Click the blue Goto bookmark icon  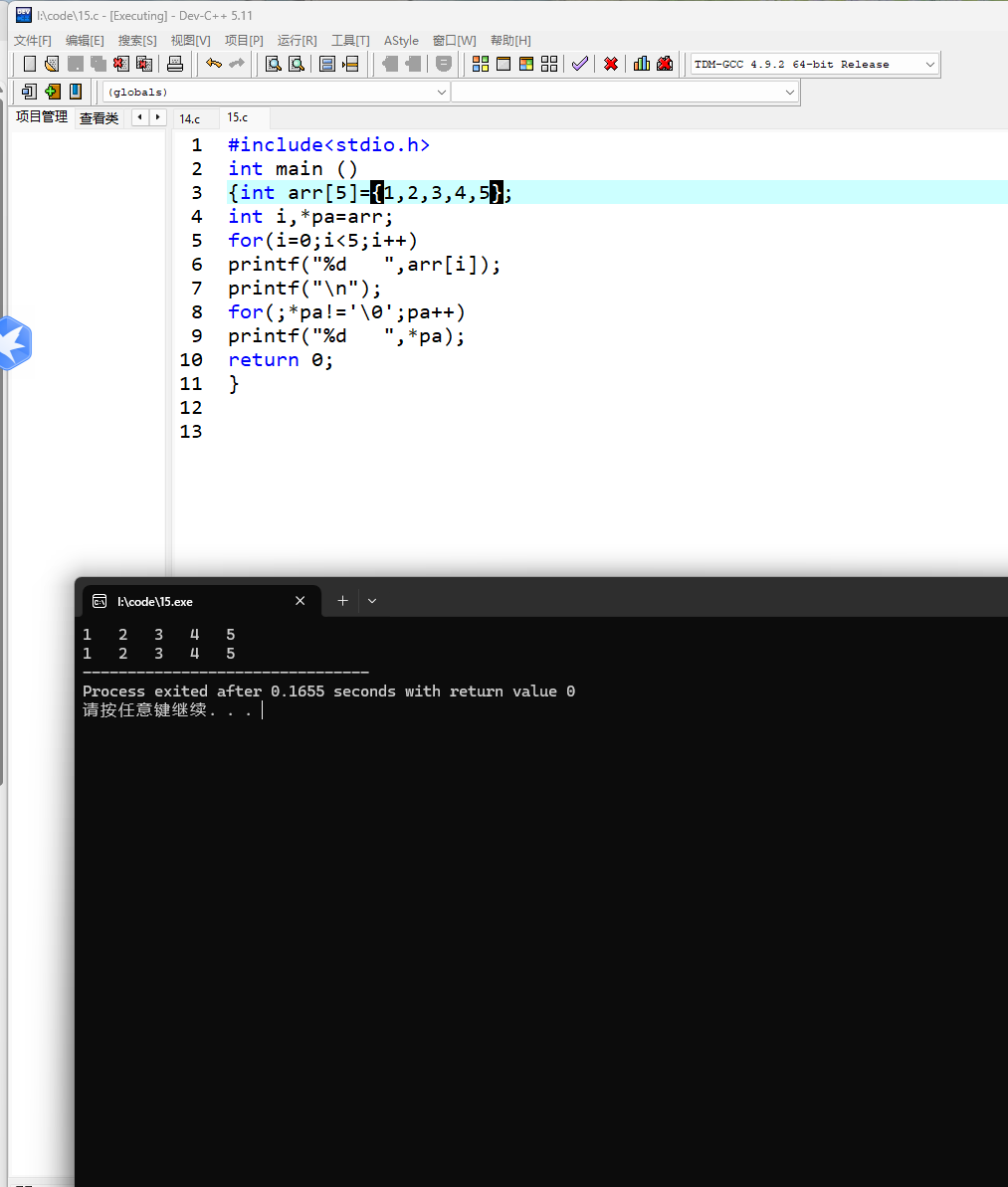point(75,92)
